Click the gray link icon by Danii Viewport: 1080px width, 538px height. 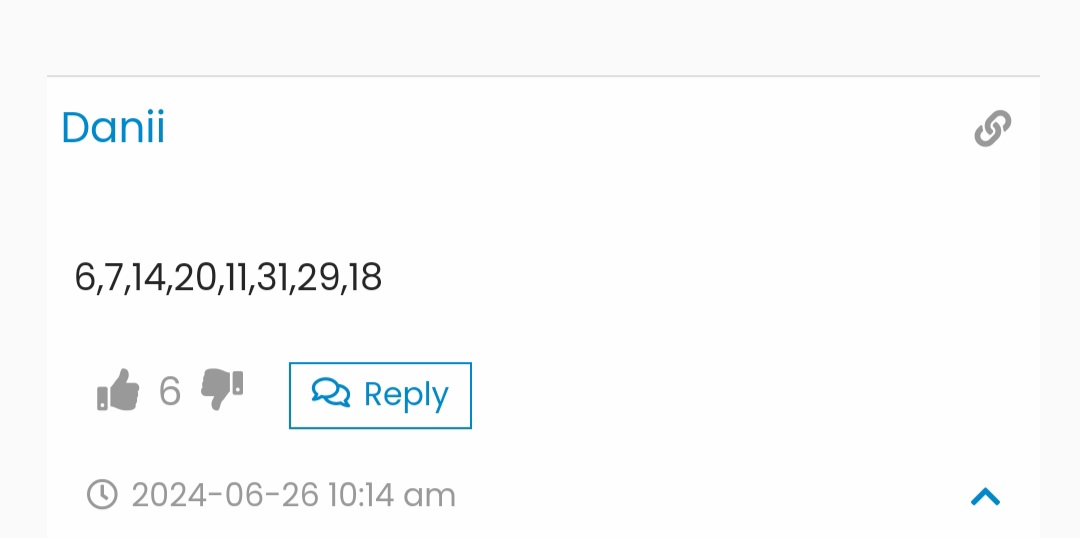pyautogui.click(x=993, y=128)
